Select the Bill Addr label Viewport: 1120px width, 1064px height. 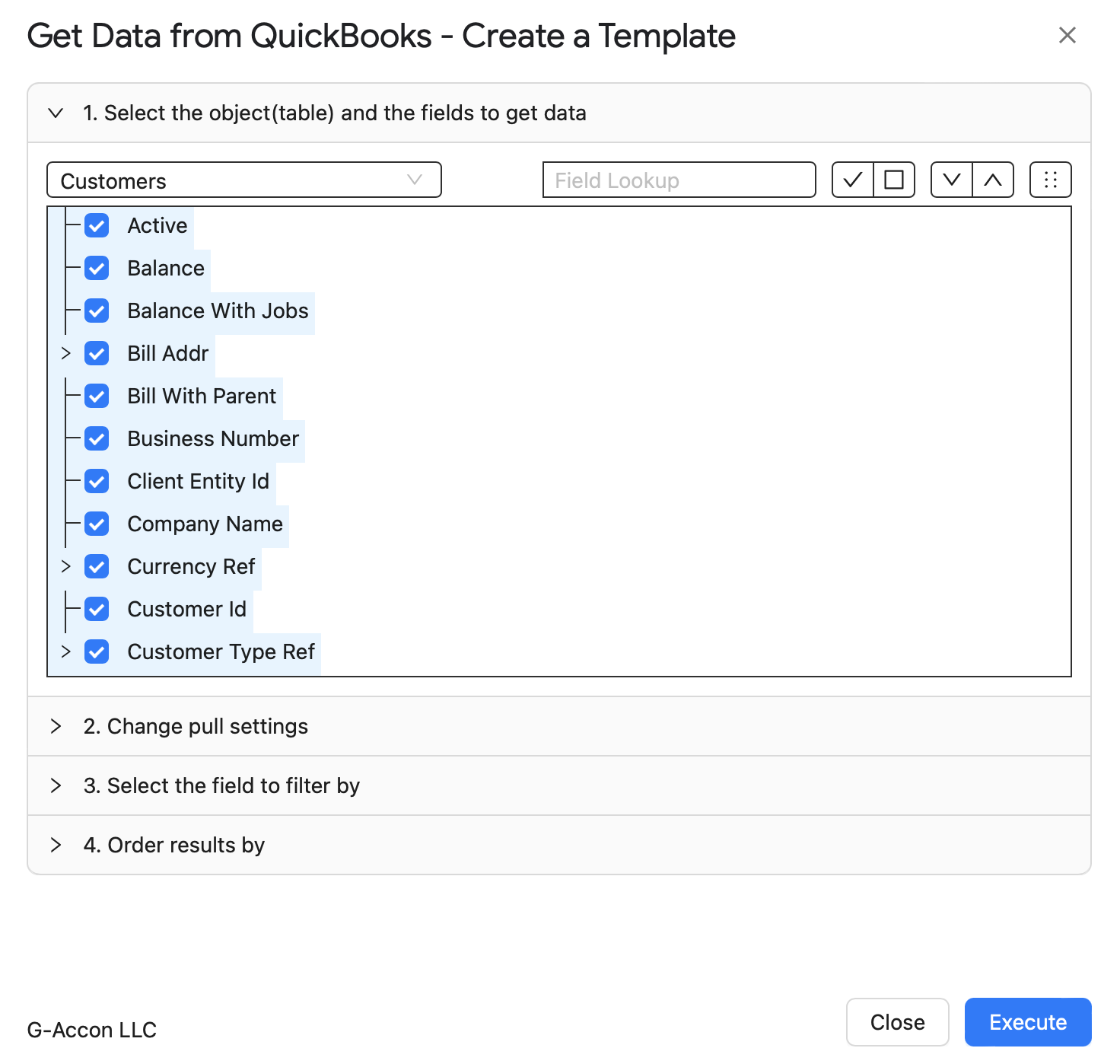tap(168, 353)
